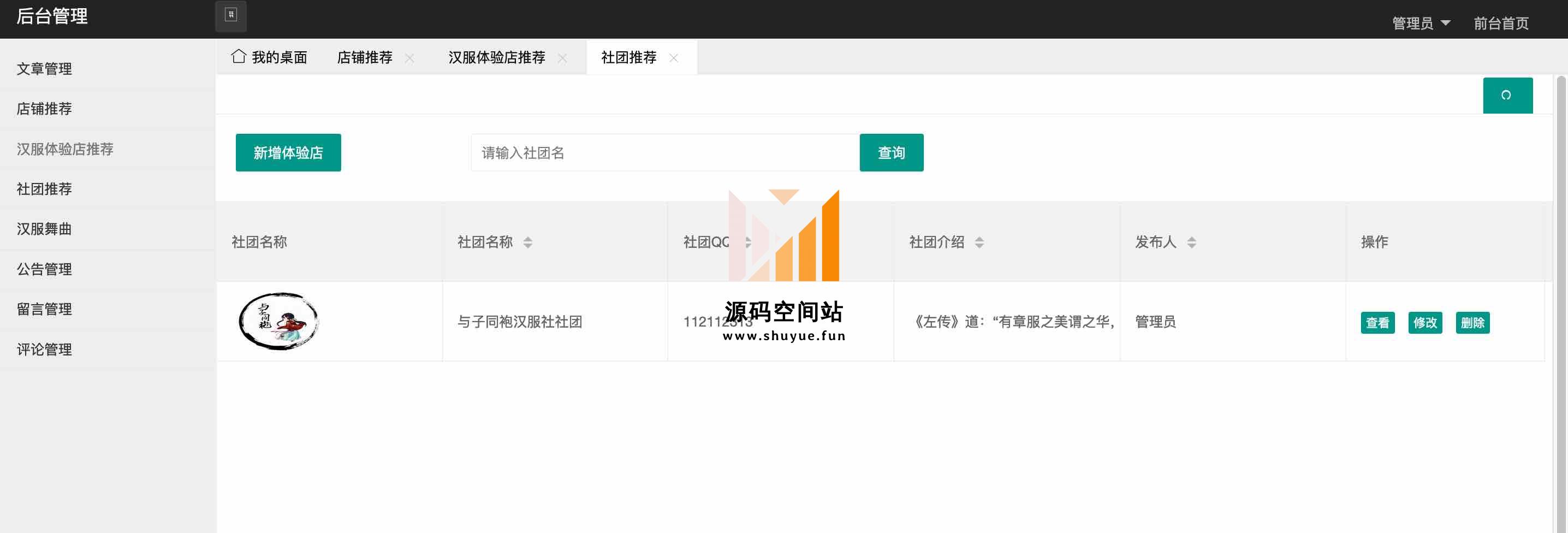The height and width of the screenshot is (533, 1568).
Task: Click the home icon beside 我的桌面
Action: pos(238,57)
